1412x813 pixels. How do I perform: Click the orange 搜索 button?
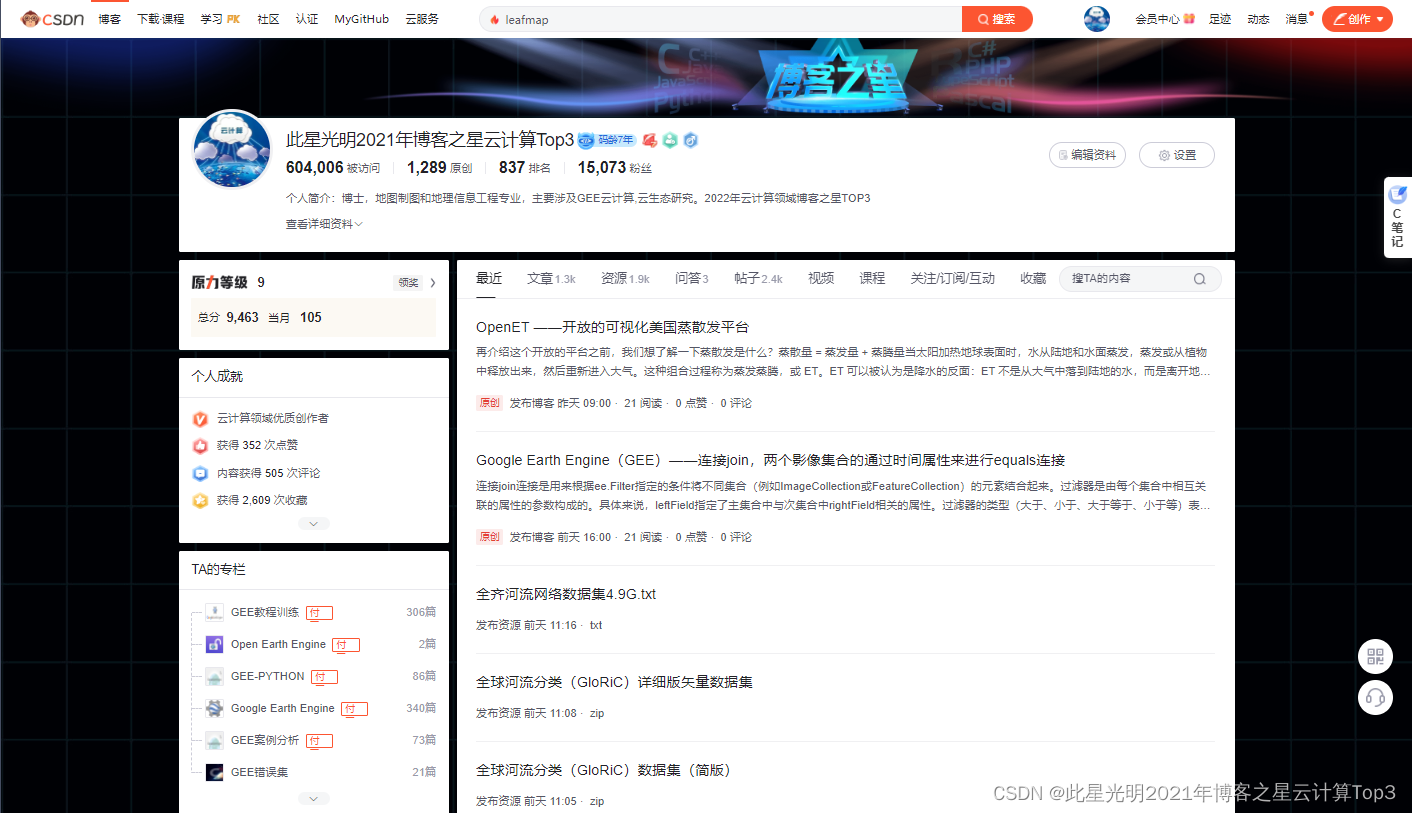tap(997, 19)
